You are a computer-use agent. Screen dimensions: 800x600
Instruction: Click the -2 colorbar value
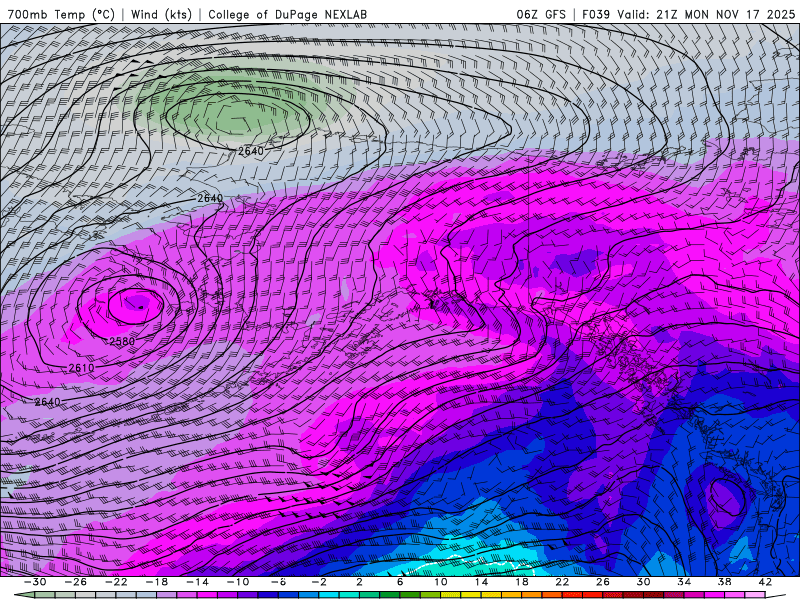[319, 582]
